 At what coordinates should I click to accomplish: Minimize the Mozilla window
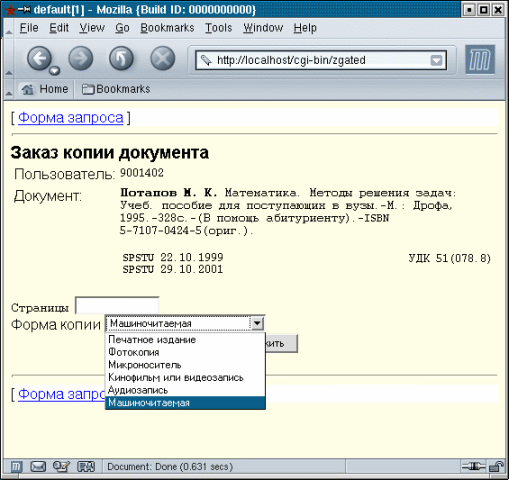[469, 10]
